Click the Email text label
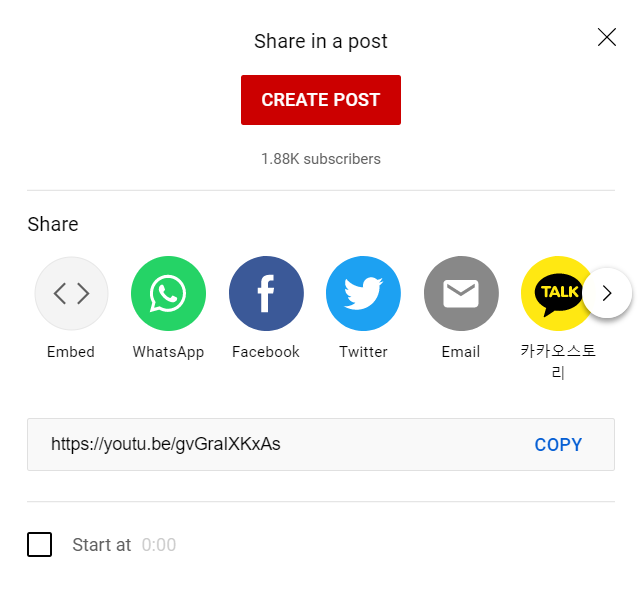The height and width of the screenshot is (591, 643). click(x=461, y=352)
